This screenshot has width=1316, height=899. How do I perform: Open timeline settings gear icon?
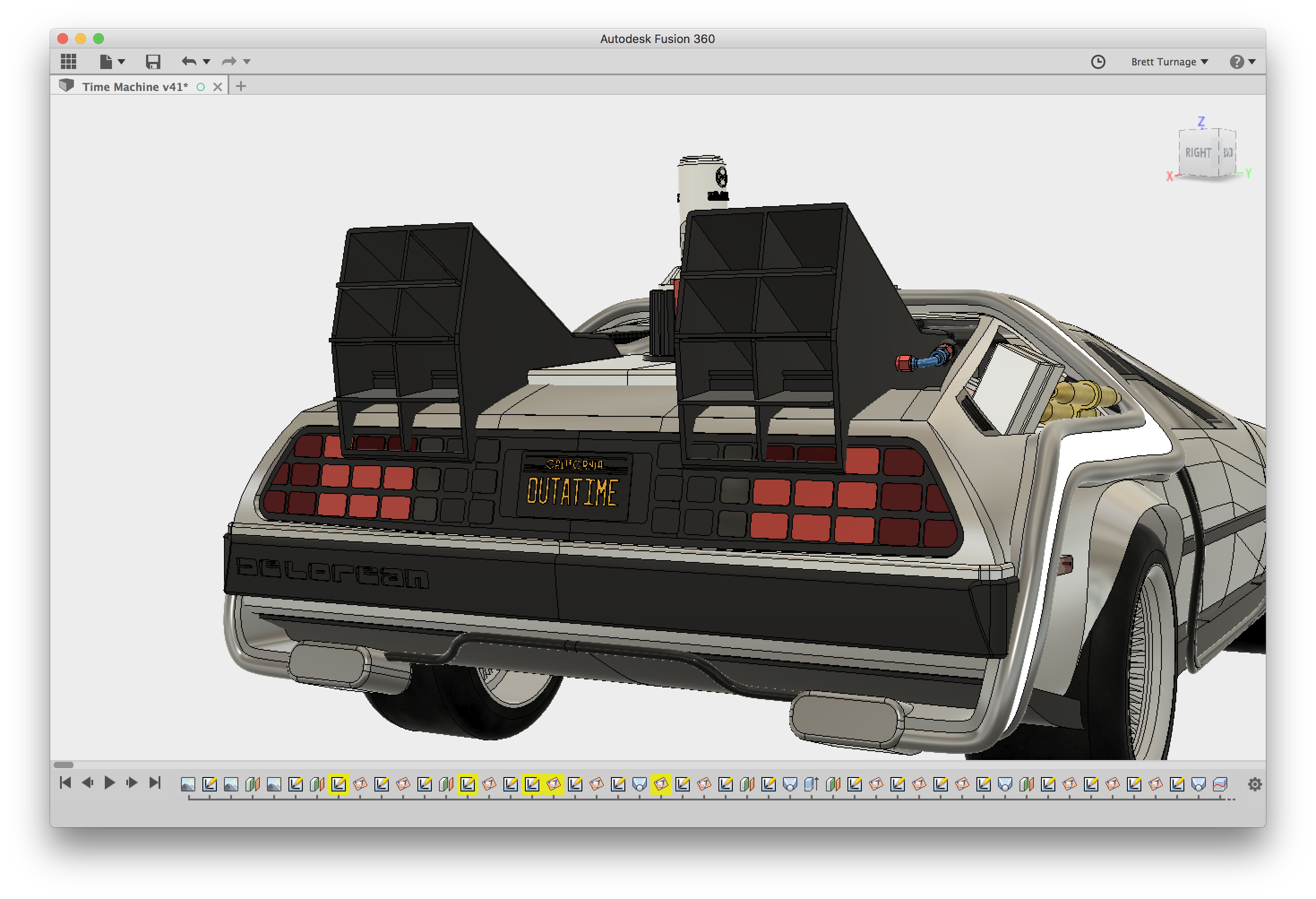[1255, 784]
